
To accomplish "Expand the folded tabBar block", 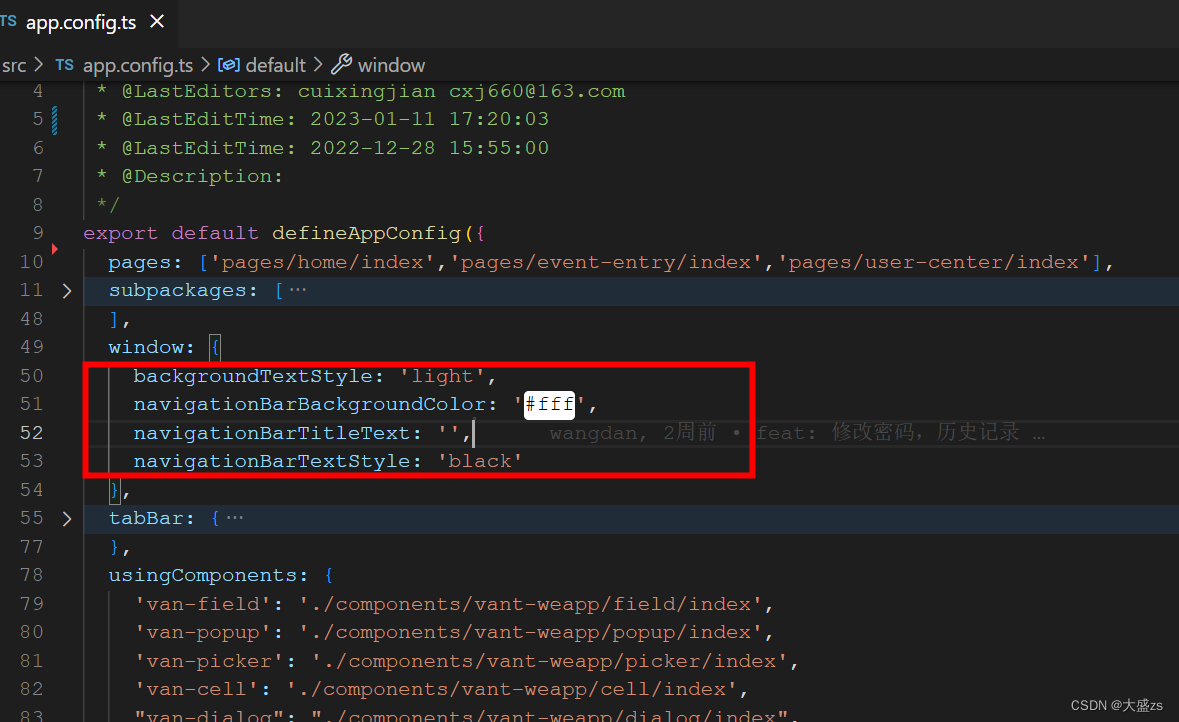I will tap(67, 518).
